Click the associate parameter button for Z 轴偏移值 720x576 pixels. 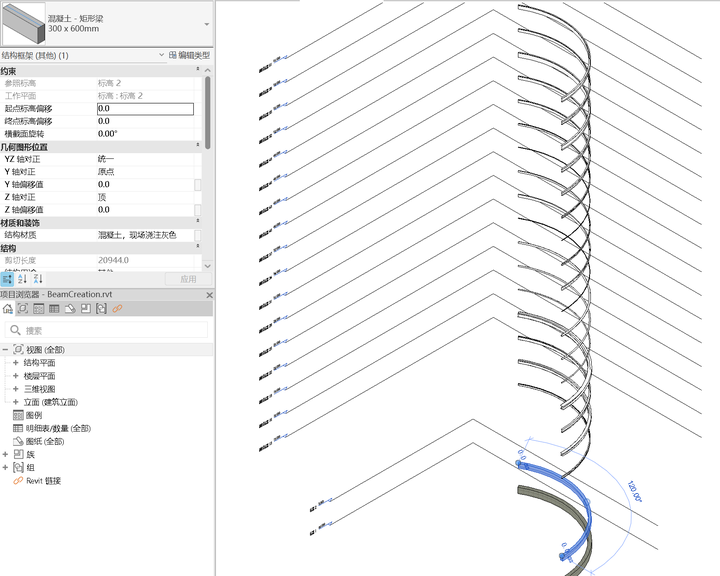(198, 210)
